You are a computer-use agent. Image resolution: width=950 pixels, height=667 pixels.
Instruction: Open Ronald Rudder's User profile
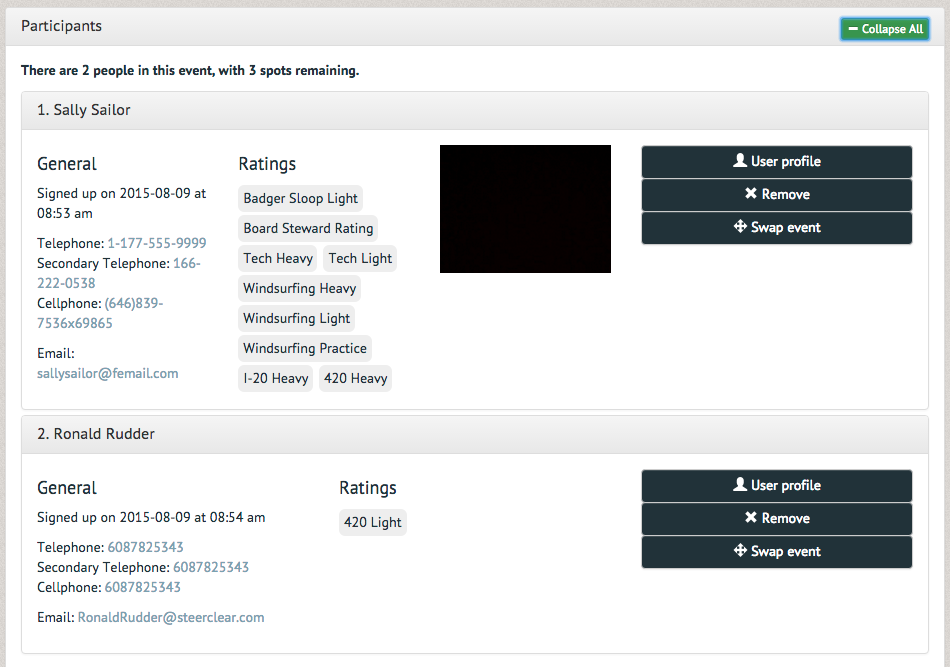(777, 486)
